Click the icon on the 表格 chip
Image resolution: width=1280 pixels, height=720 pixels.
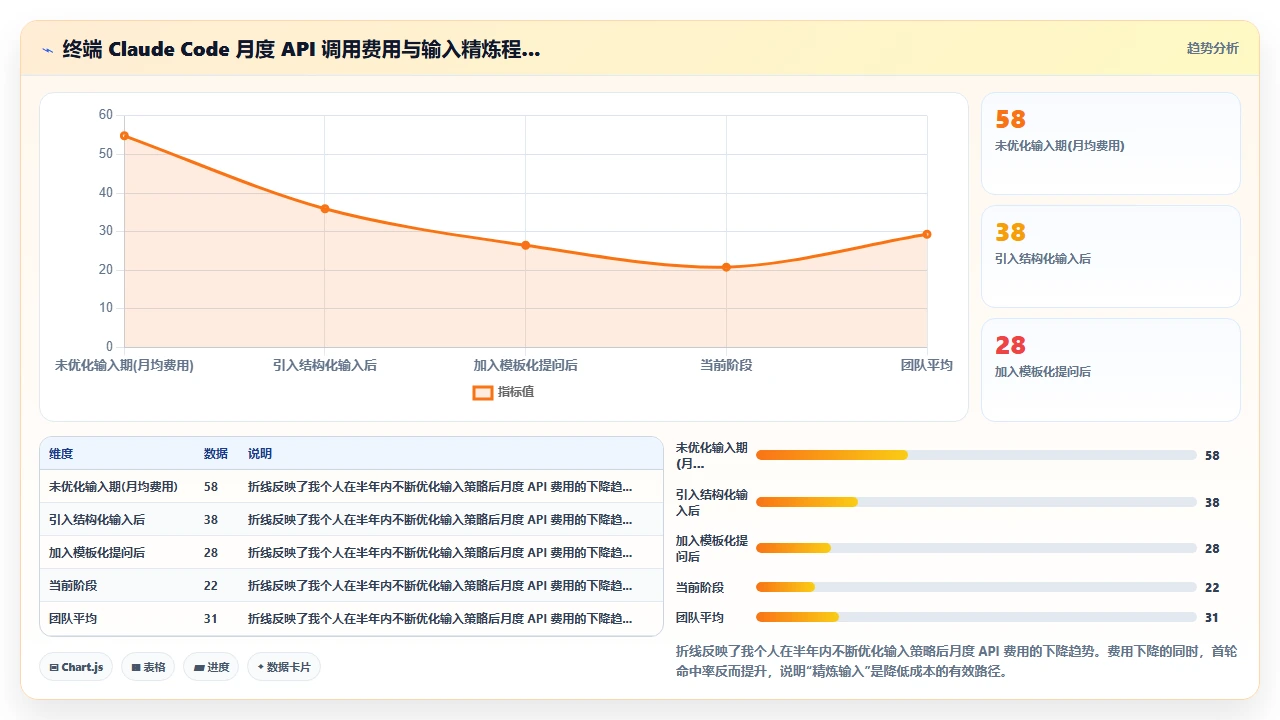tap(136, 667)
